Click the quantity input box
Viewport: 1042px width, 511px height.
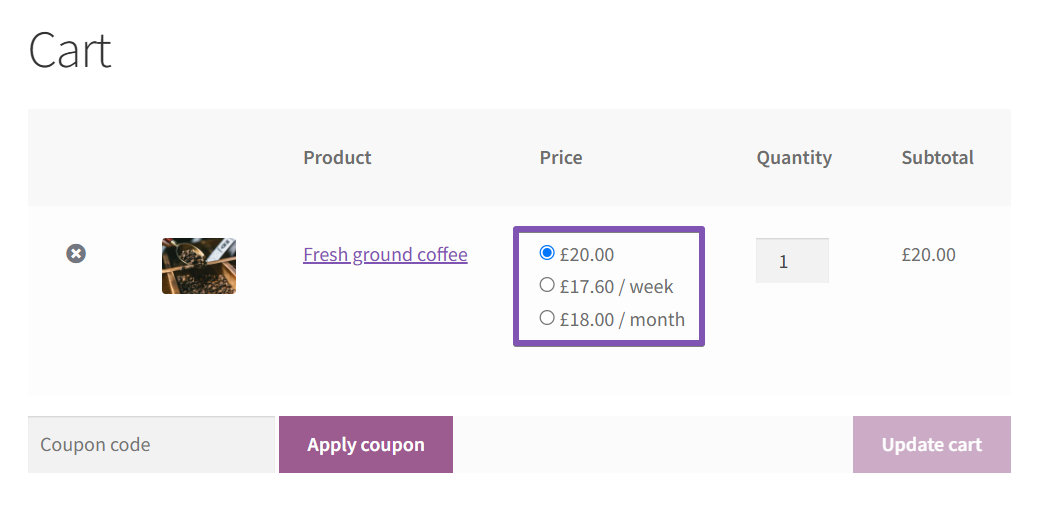(792, 261)
